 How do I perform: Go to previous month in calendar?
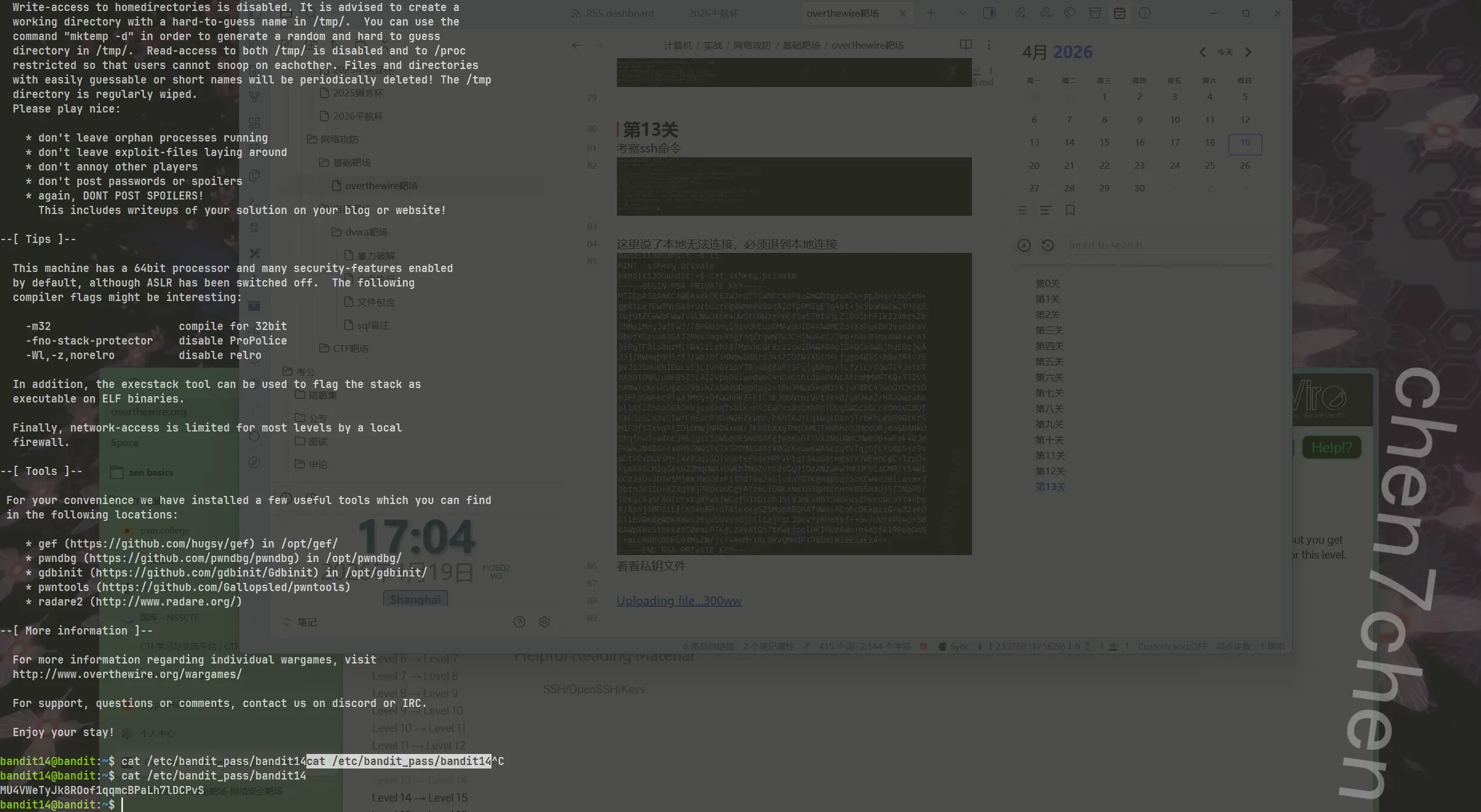coord(1202,52)
